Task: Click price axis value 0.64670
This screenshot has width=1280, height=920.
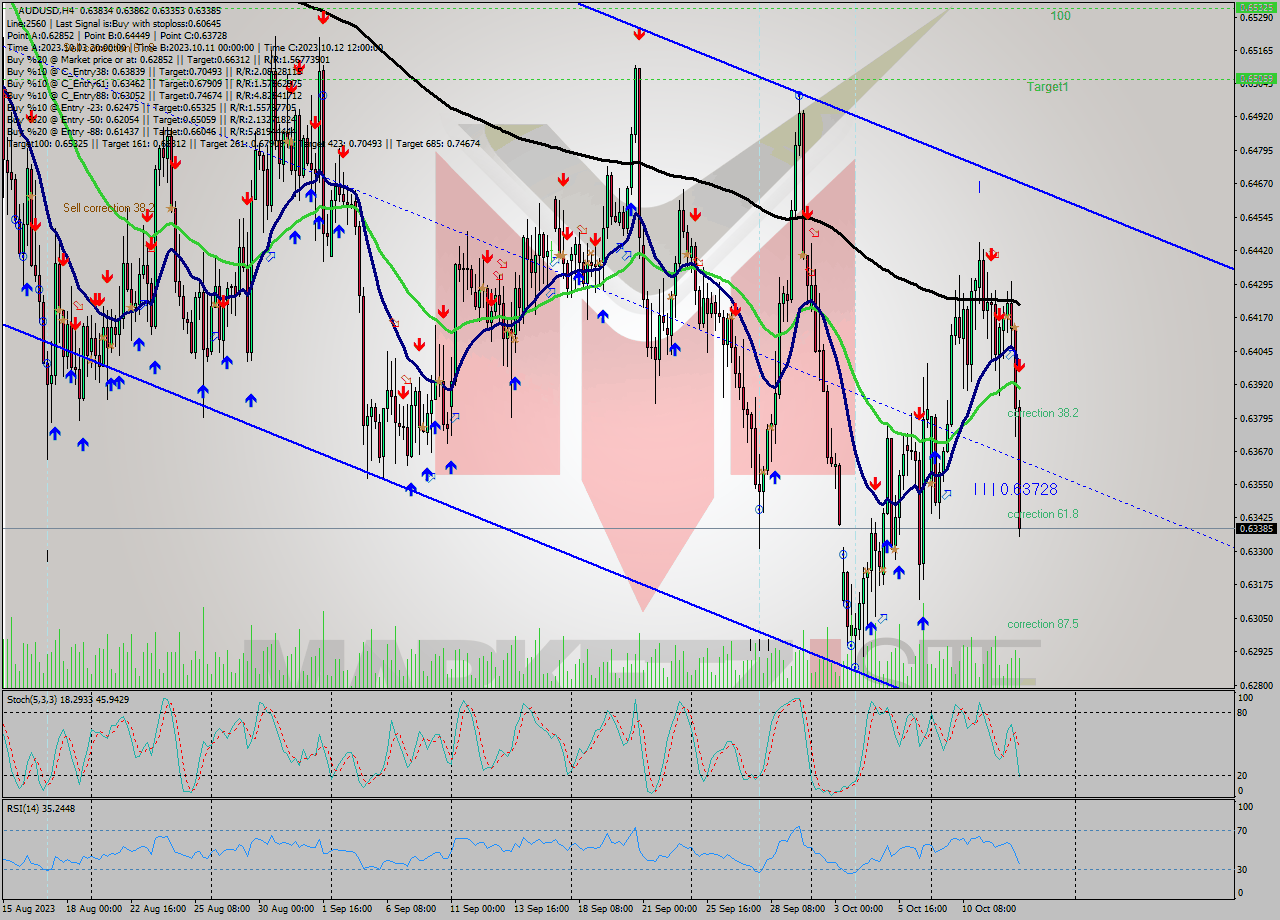Action: (1256, 184)
